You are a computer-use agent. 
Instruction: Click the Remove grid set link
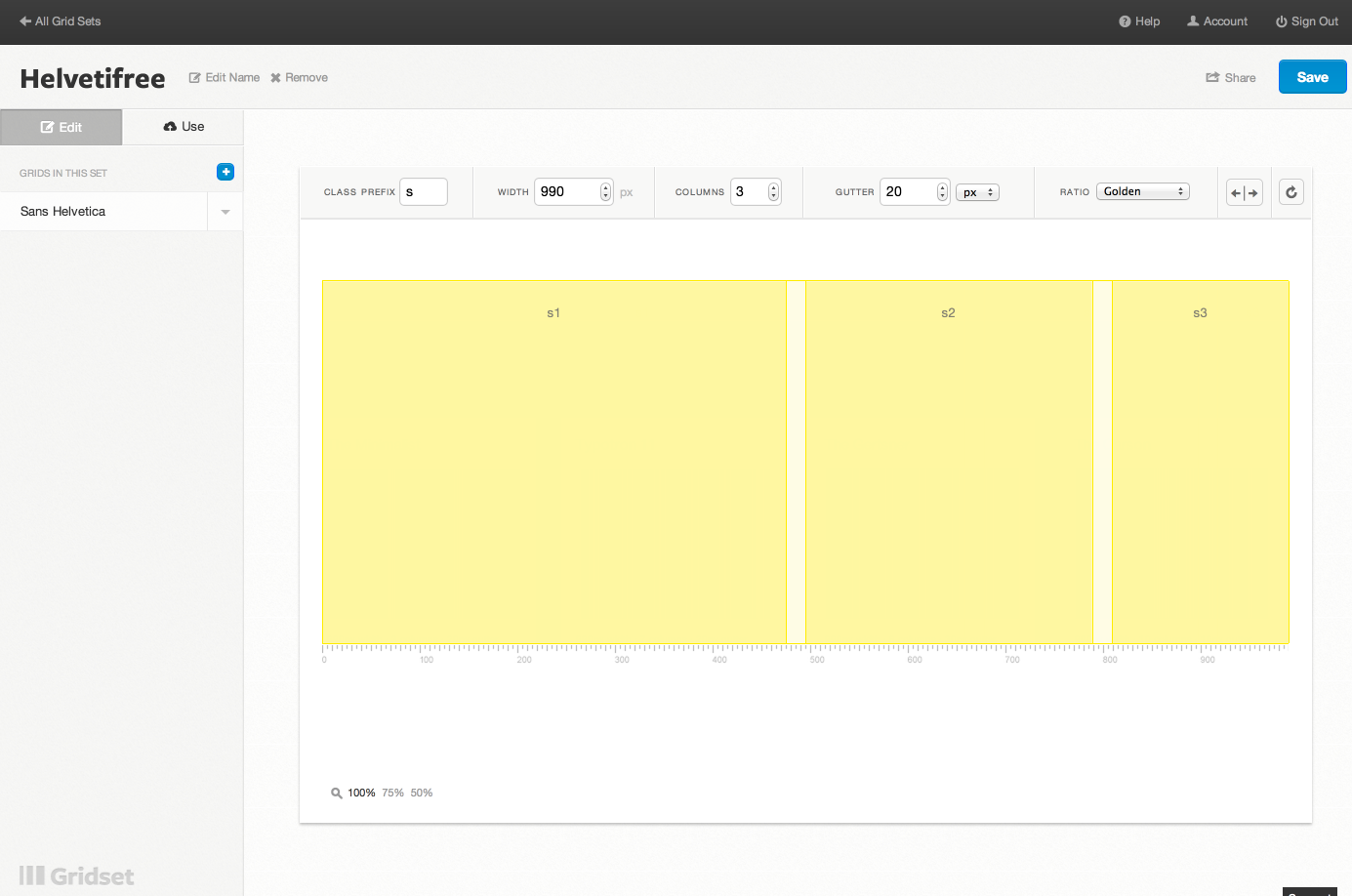click(x=299, y=78)
